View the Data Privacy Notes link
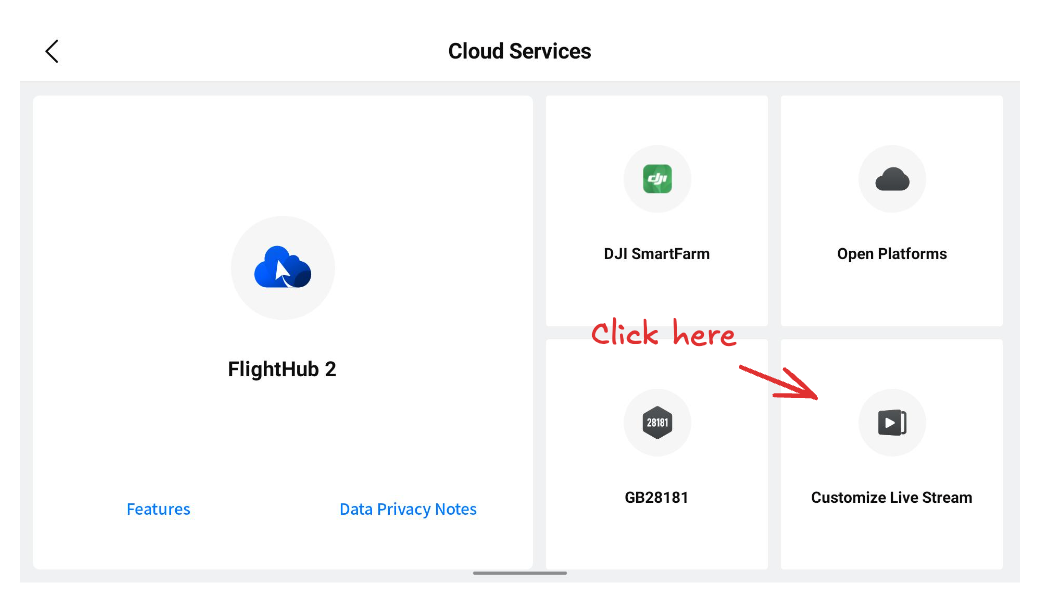 click(408, 509)
